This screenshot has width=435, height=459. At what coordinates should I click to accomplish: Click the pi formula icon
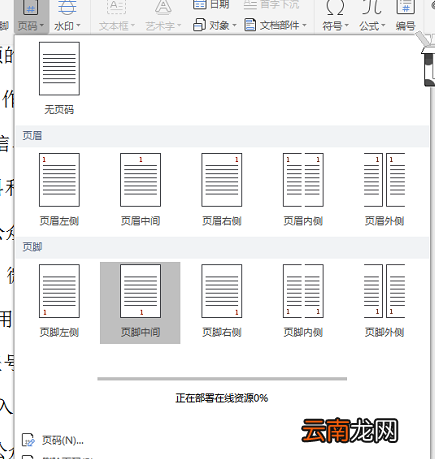[372, 7]
